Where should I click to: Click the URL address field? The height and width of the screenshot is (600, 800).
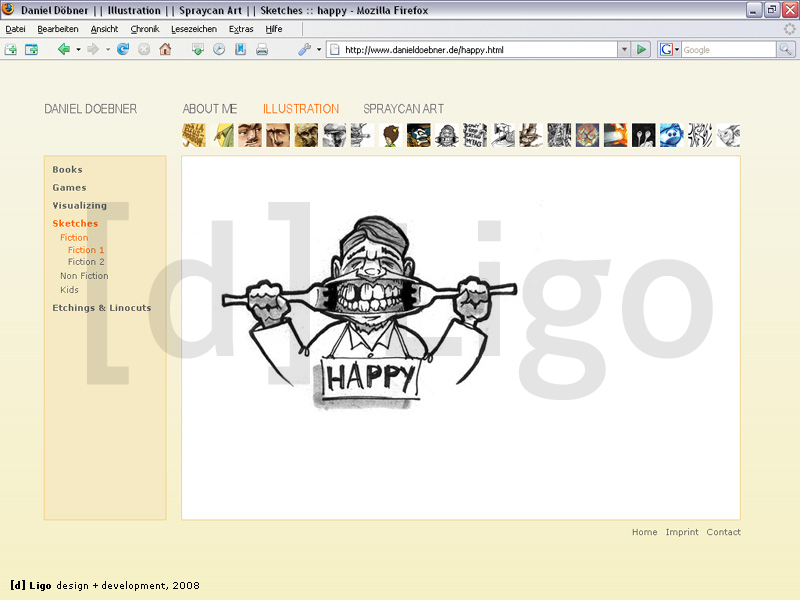click(x=472, y=49)
